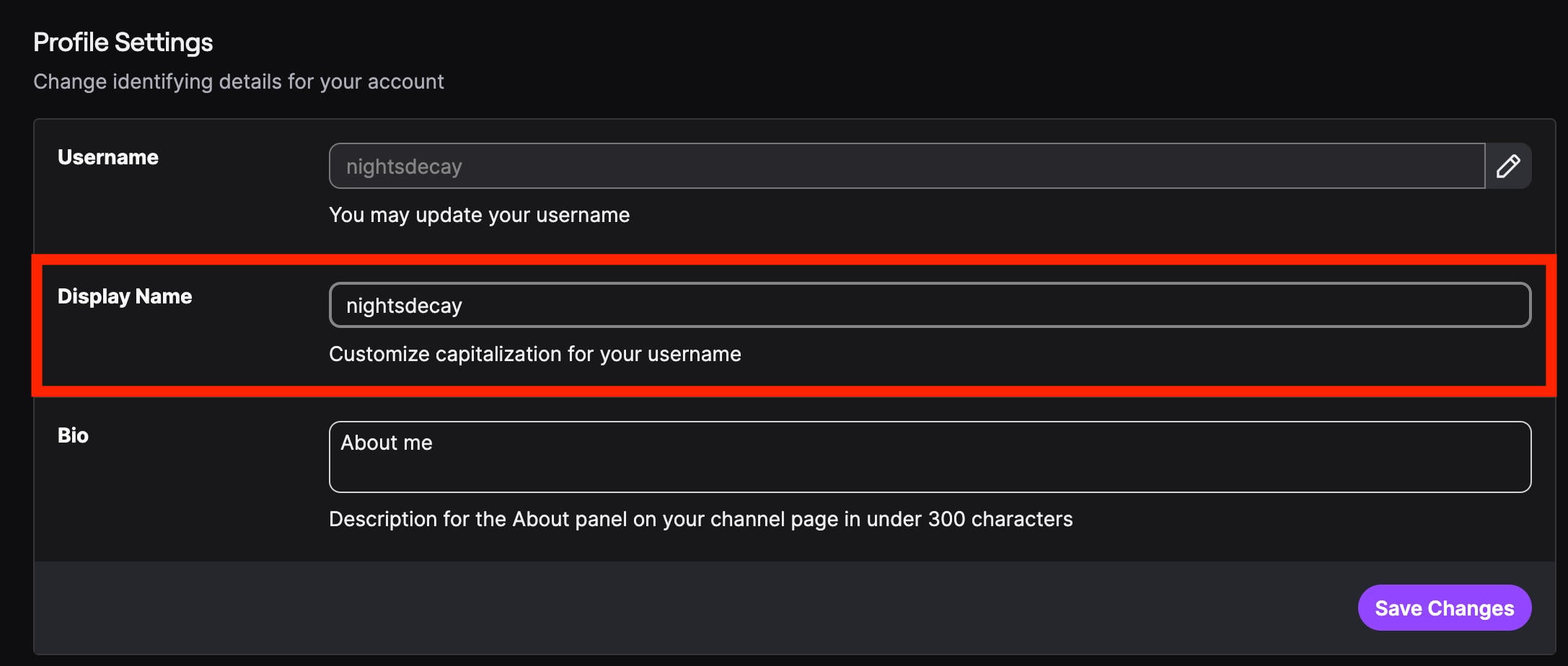Click the Bio label
Viewport: 1568px width, 666px height.
(73, 435)
